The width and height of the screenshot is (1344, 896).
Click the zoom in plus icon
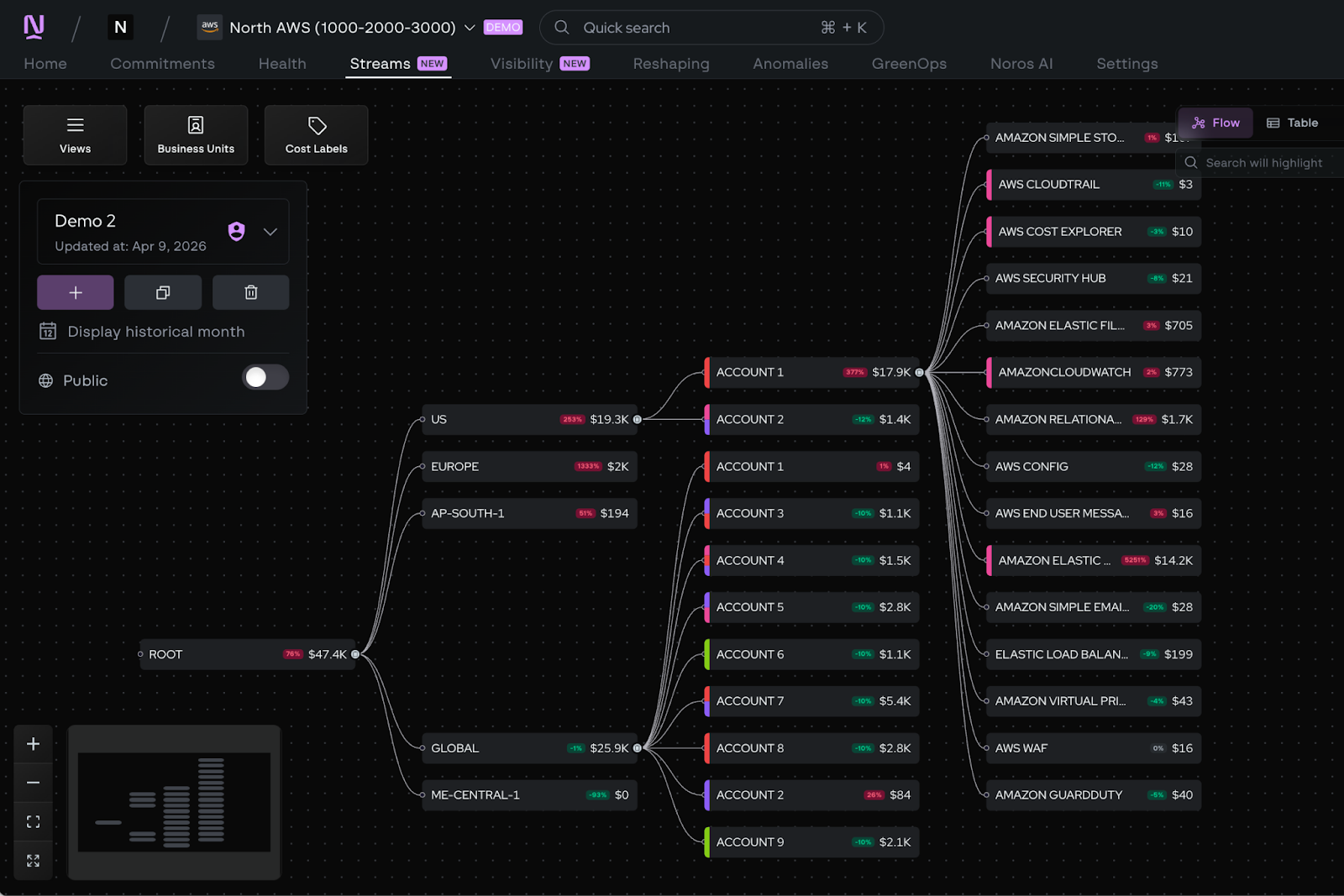tap(33, 742)
